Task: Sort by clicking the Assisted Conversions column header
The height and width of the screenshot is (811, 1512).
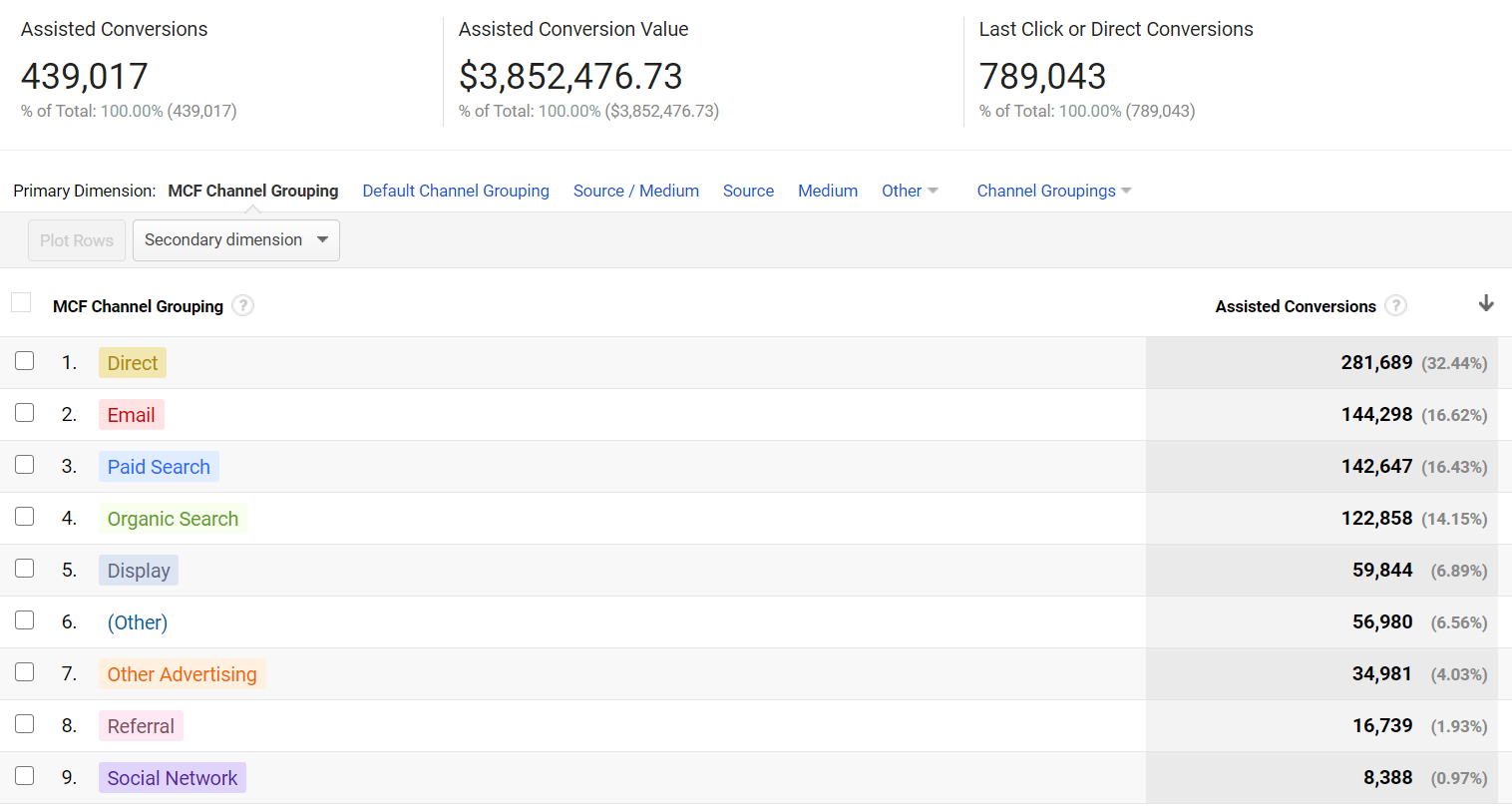Action: pyautogui.click(x=1295, y=306)
